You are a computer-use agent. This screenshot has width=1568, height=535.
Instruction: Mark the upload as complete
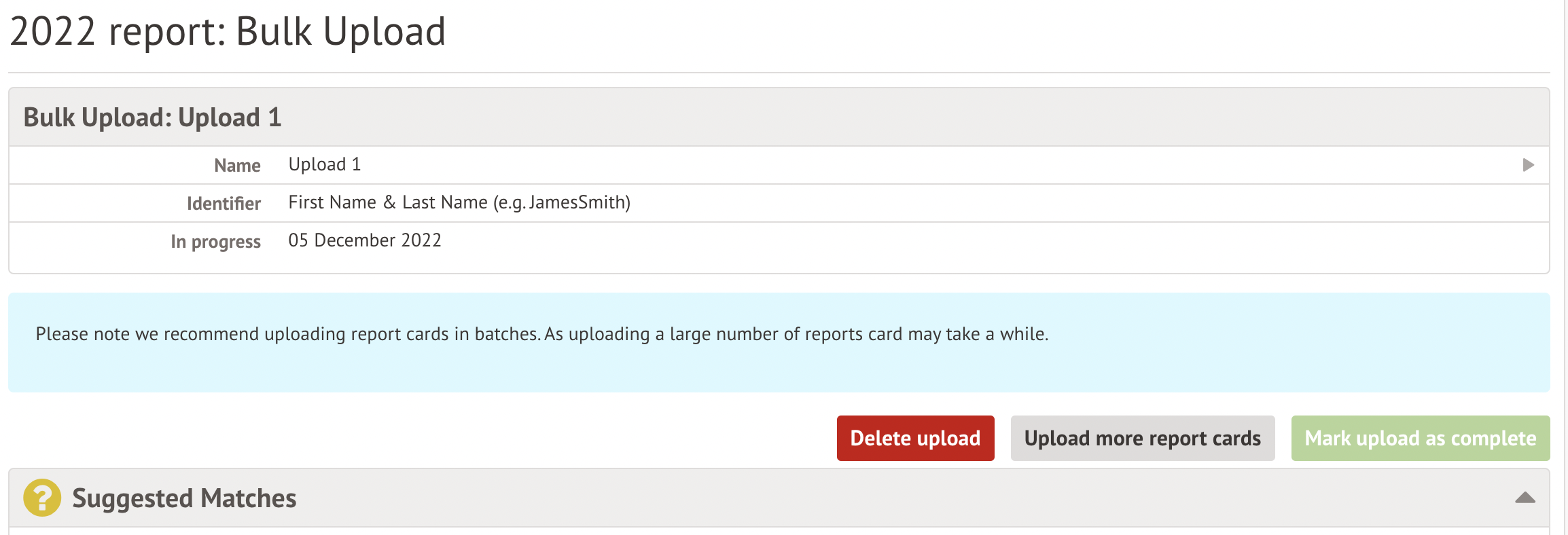[1420, 438]
